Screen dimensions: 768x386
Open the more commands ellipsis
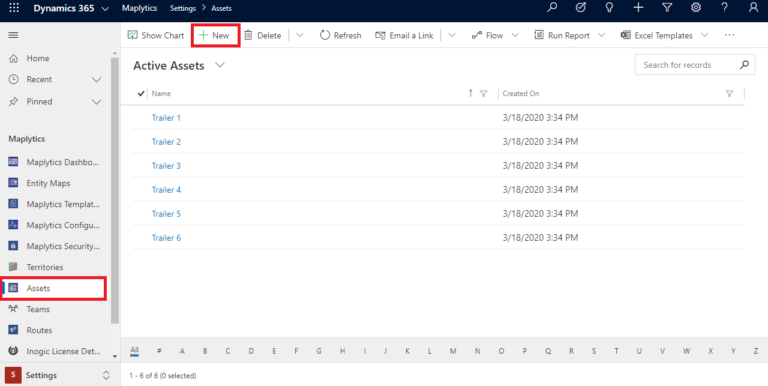click(729, 35)
